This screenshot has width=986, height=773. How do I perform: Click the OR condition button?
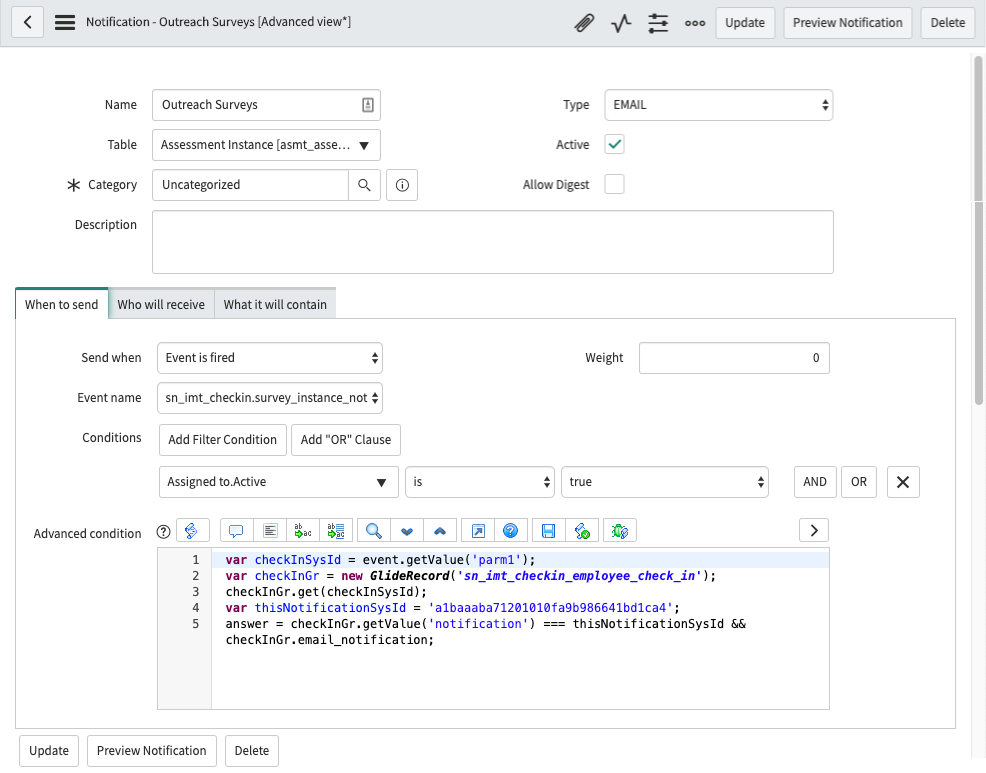pyautogui.click(x=859, y=482)
